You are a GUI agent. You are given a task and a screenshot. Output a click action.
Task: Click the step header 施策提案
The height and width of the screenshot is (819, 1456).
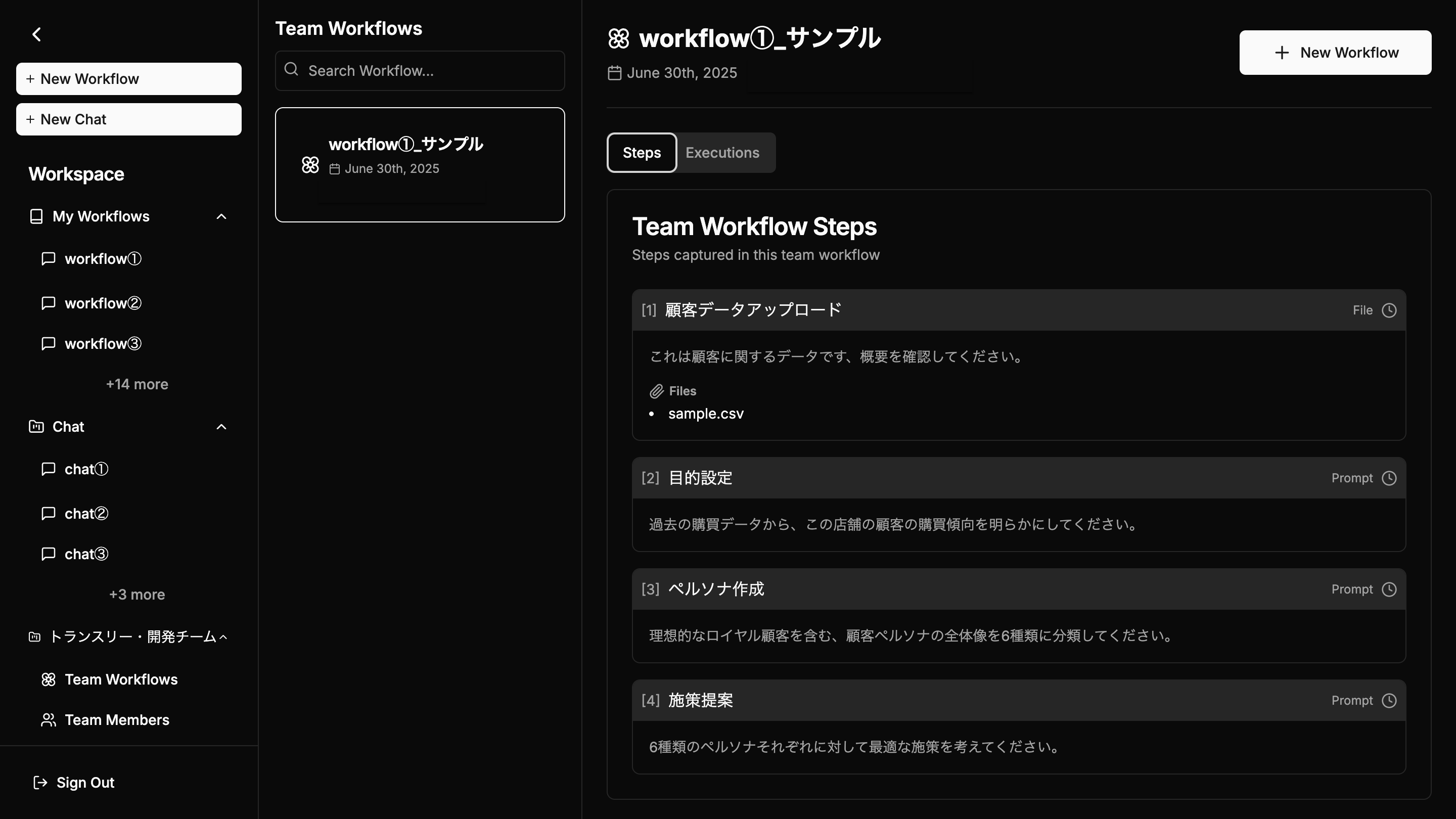click(x=1019, y=701)
